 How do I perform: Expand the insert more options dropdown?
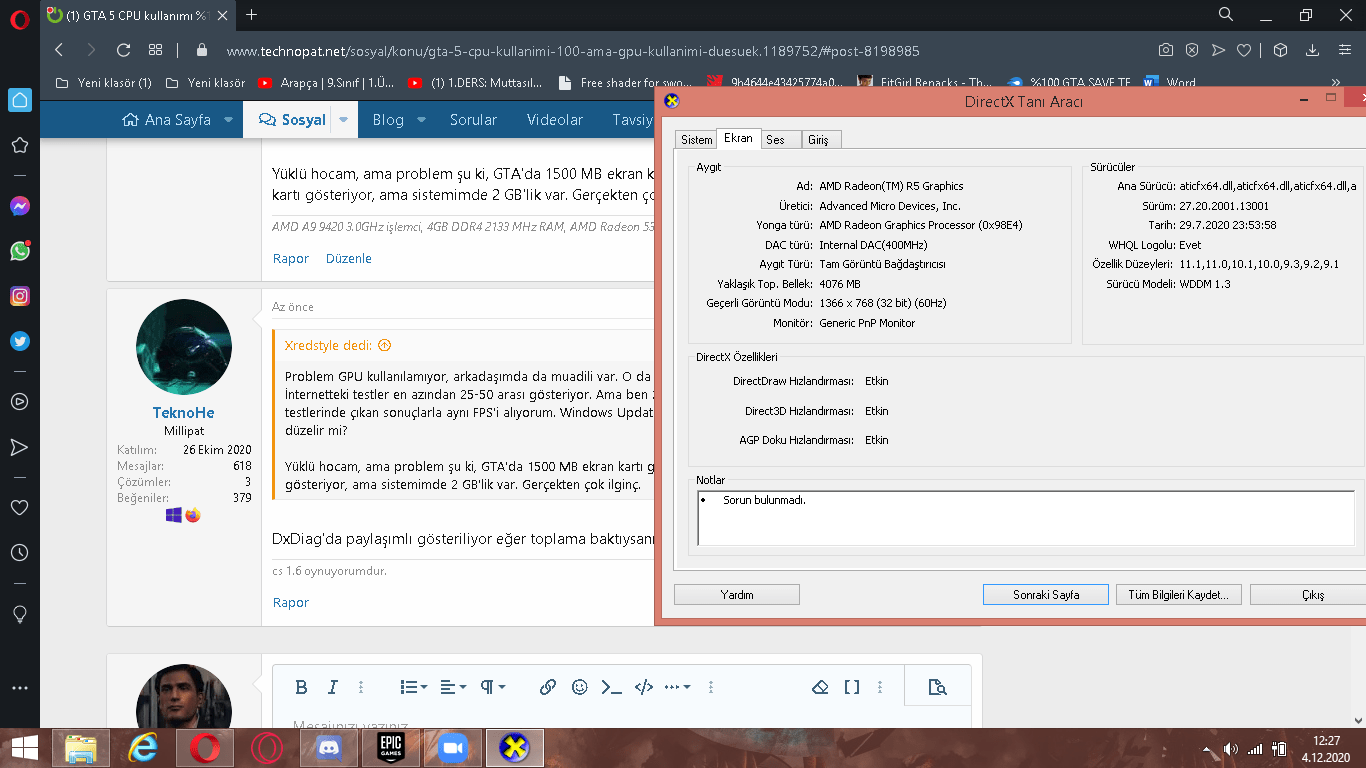pyautogui.click(x=678, y=687)
